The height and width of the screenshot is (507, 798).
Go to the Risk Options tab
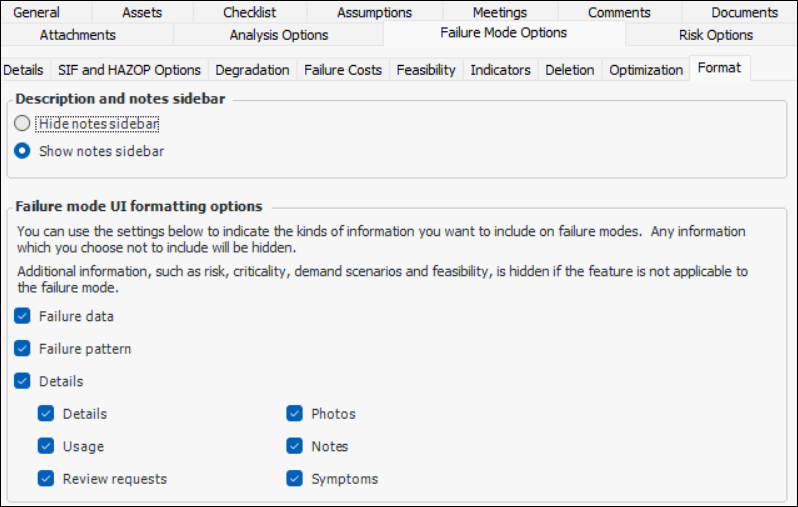tap(715, 35)
